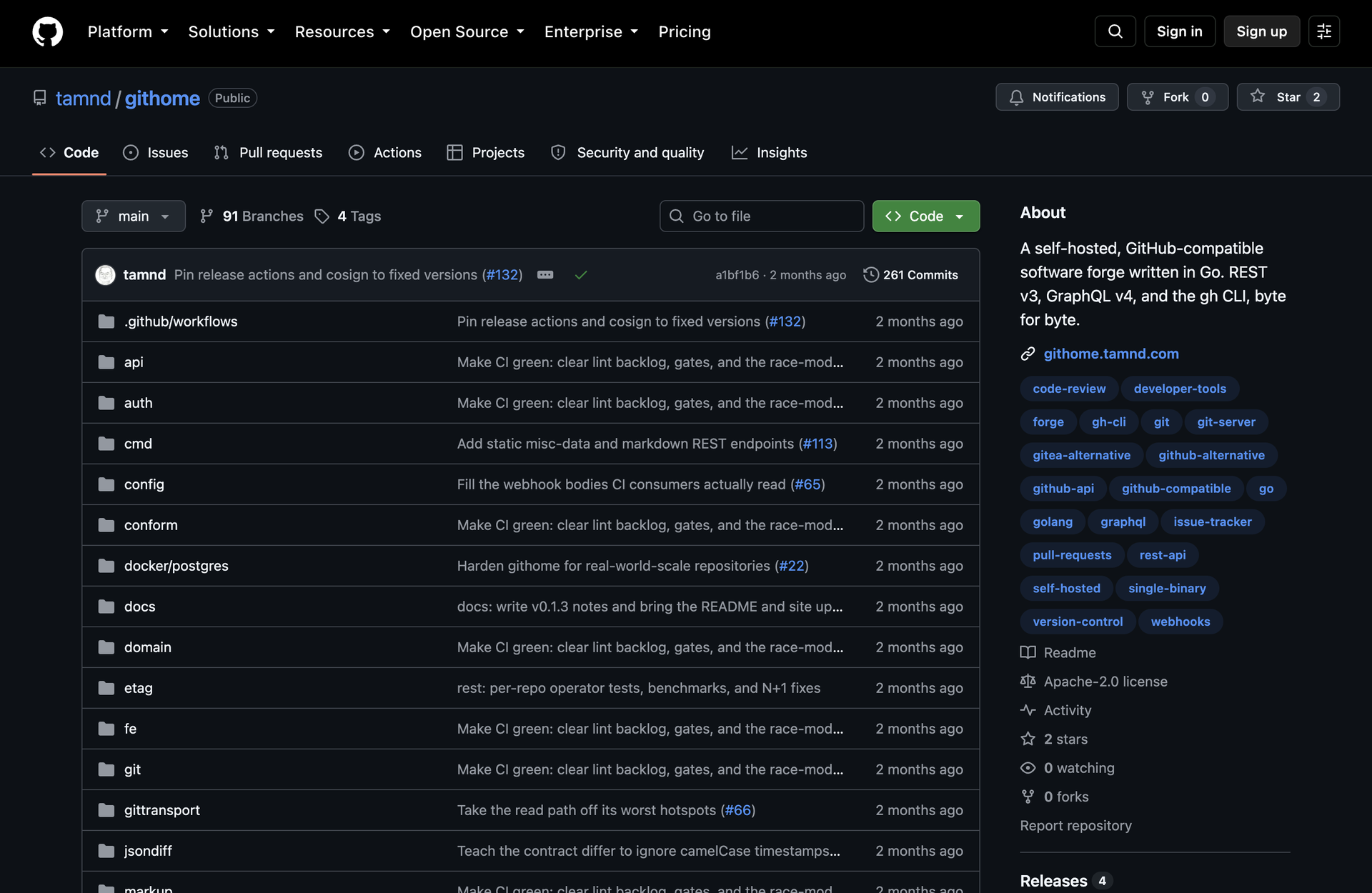Open the Actions tab

[385, 153]
